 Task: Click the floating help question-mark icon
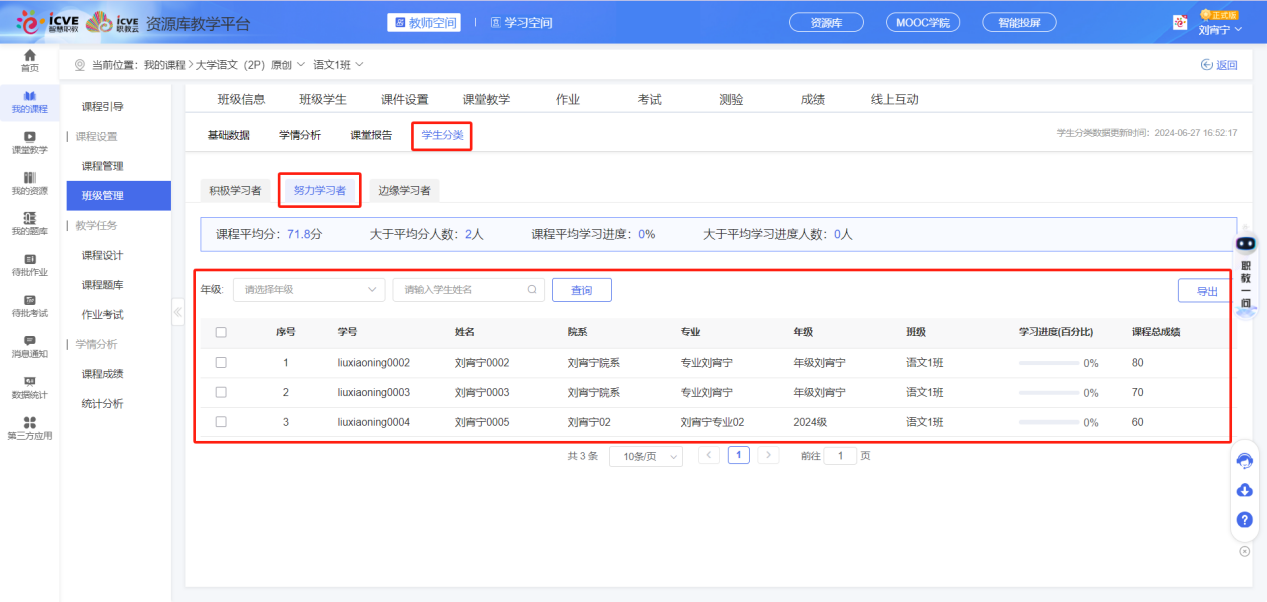coord(1244,519)
